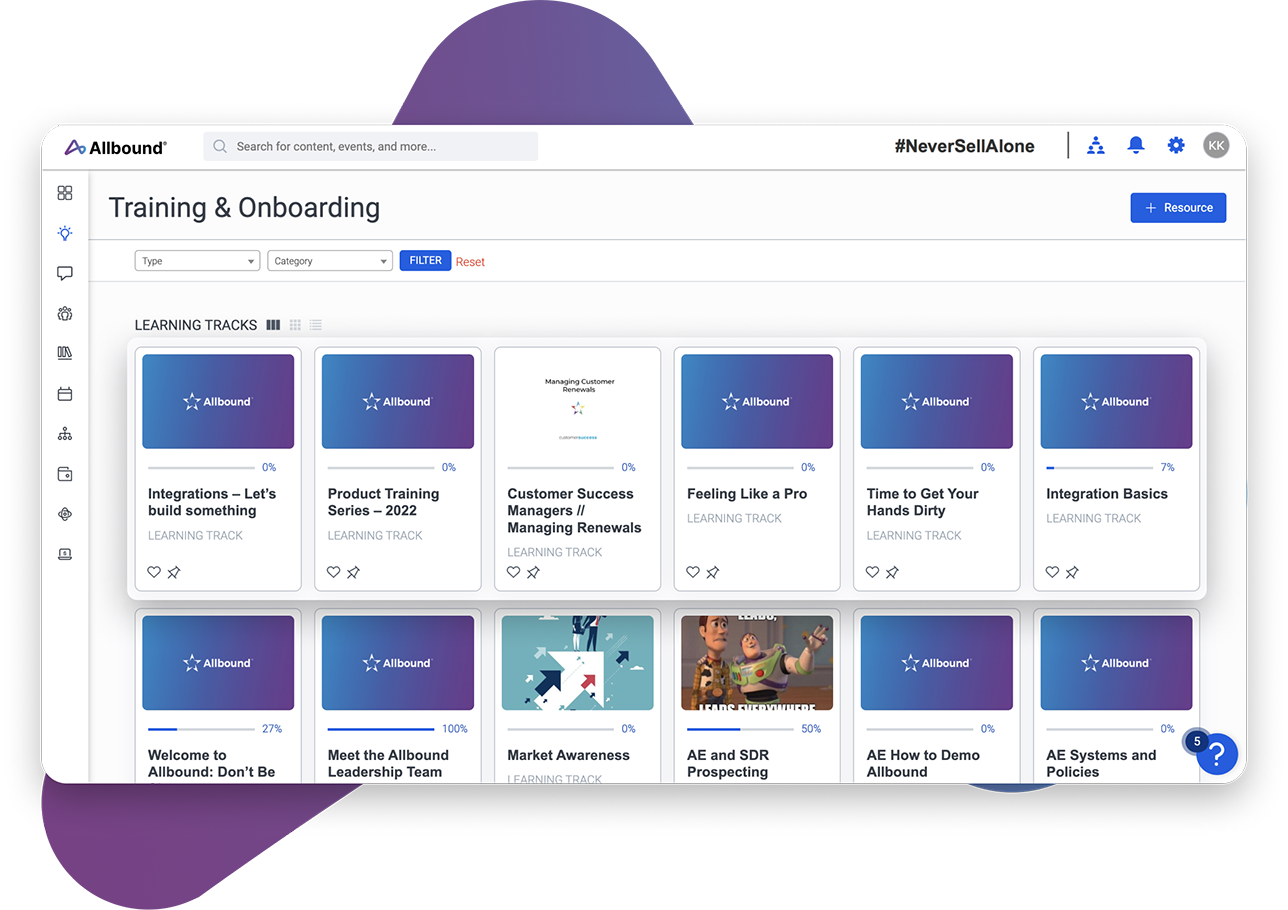Image resolution: width=1288 pixels, height=910 pixels.
Task: Click the blue FILTER button
Action: click(x=424, y=260)
